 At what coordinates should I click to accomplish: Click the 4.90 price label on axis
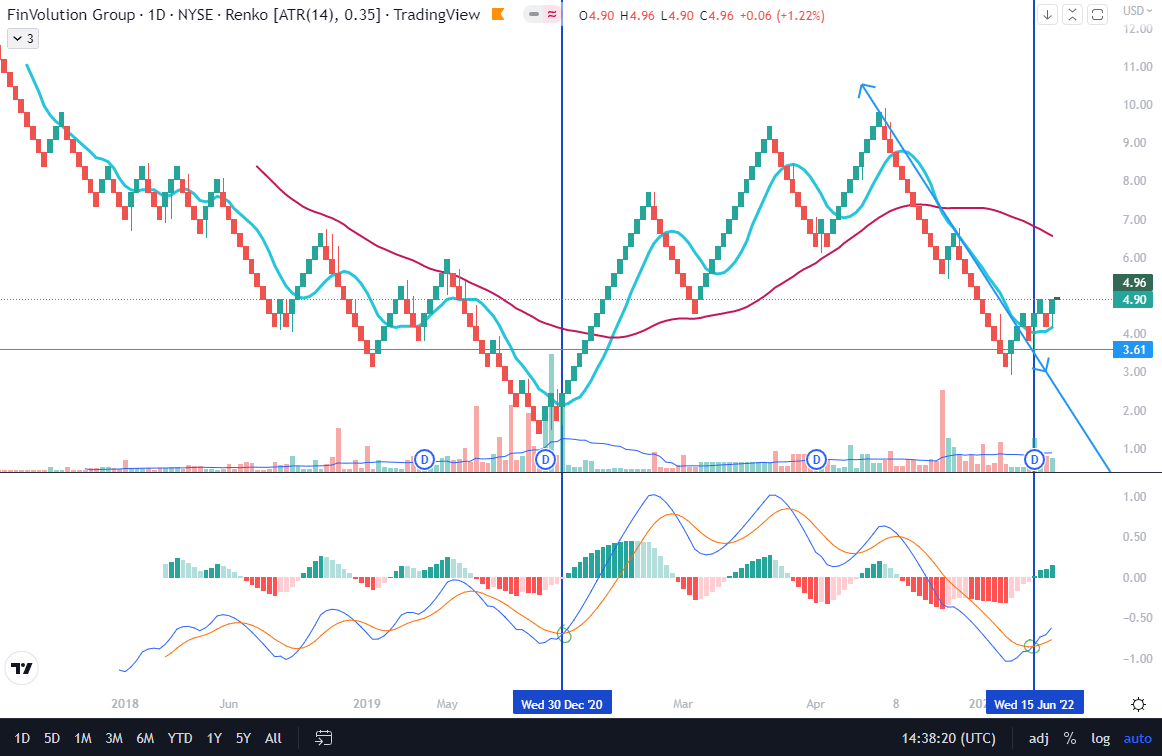(1134, 299)
